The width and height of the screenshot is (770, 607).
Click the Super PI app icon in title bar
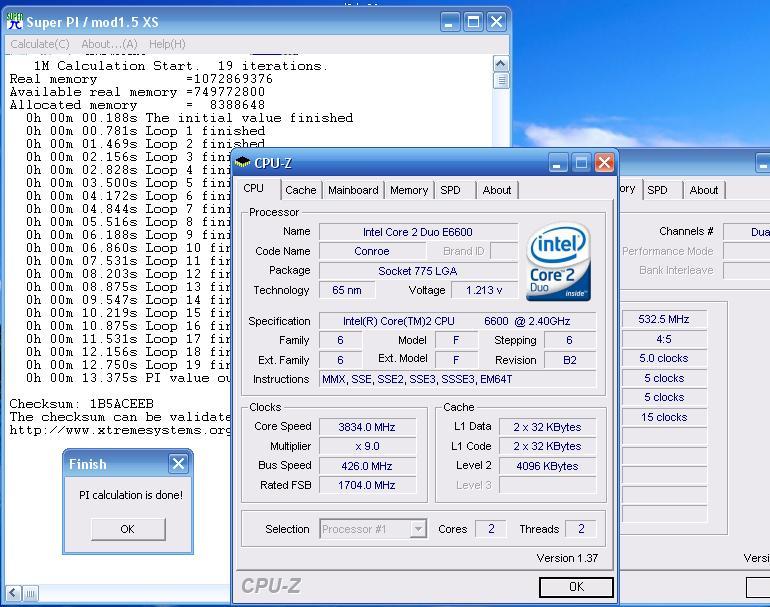coord(15,22)
